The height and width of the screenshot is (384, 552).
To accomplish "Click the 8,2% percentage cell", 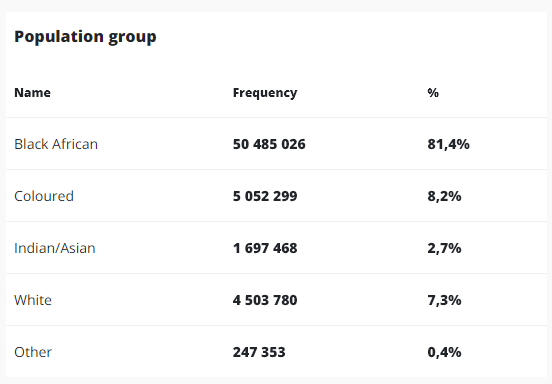I will coord(444,196).
